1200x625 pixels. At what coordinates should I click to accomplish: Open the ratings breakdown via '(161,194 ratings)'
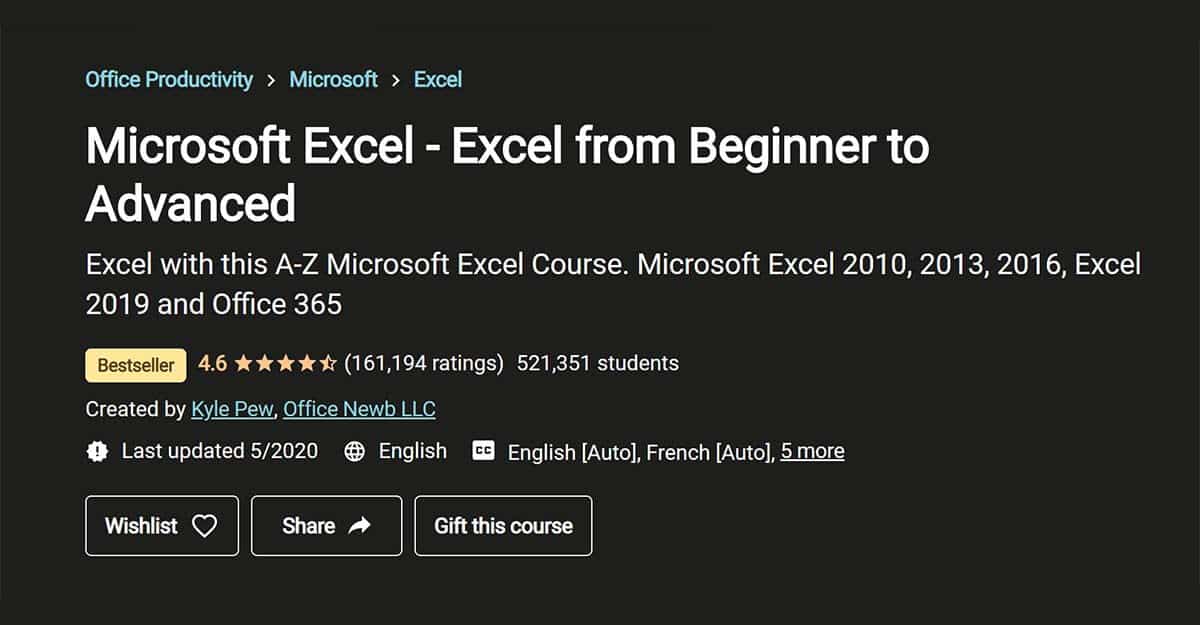(x=424, y=364)
